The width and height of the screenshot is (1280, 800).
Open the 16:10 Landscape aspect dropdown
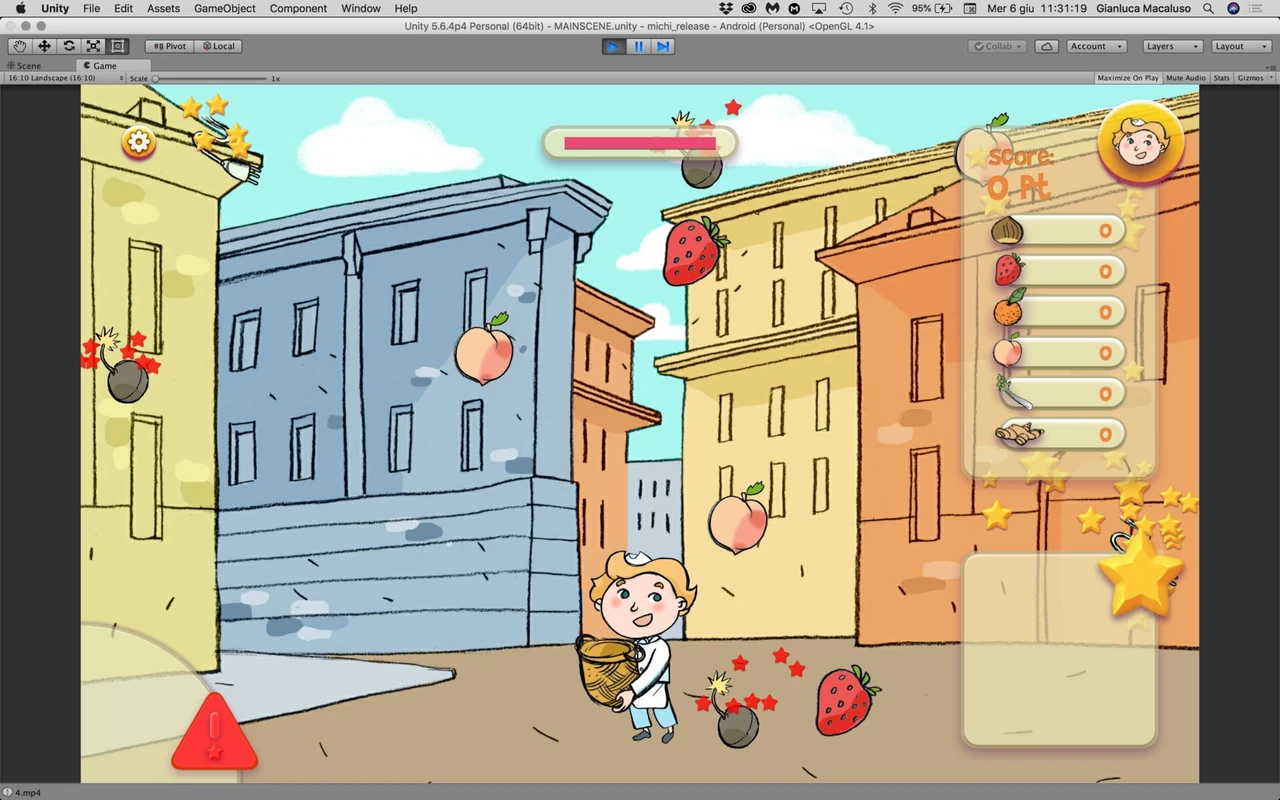point(66,78)
